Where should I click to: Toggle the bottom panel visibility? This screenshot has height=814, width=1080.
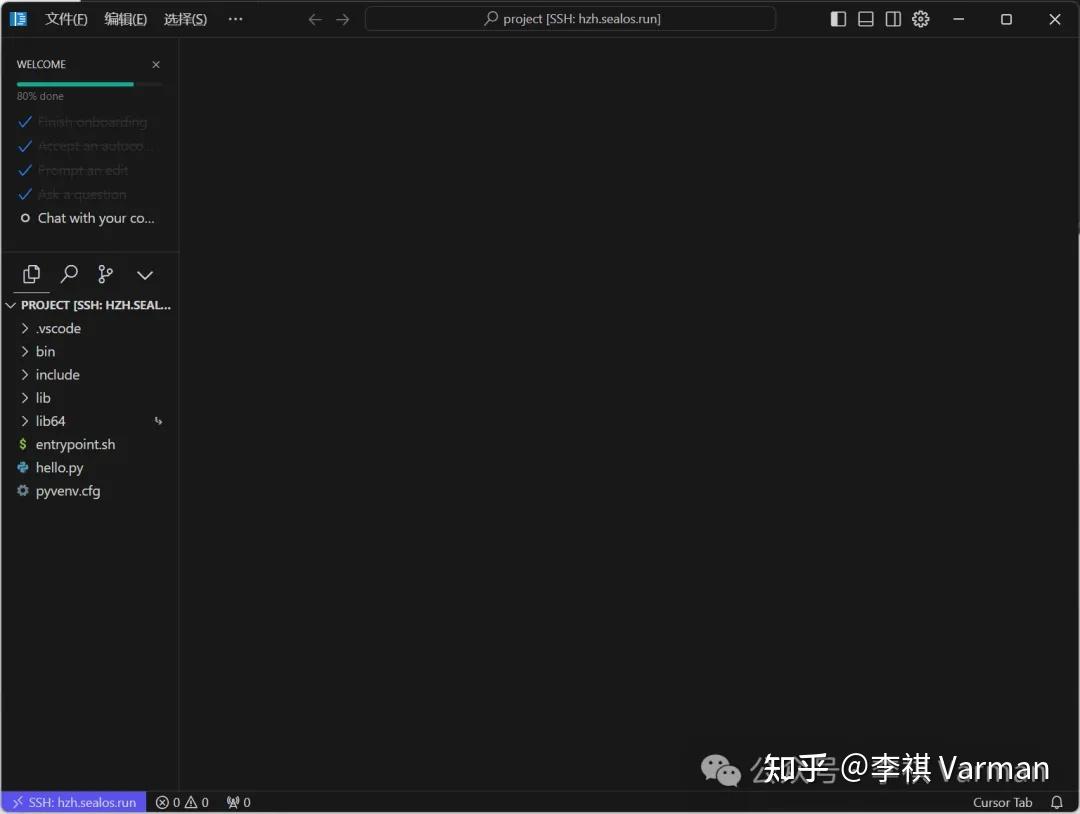point(865,18)
